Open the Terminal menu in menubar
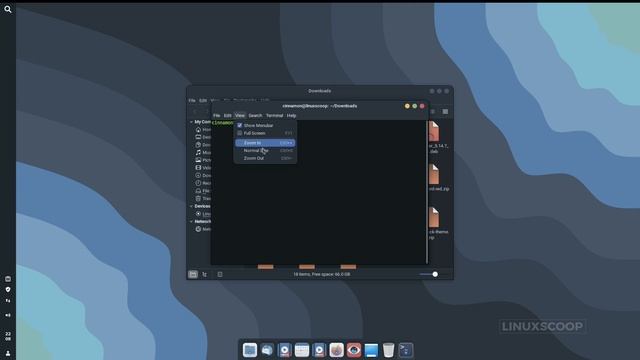 click(274, 116)
